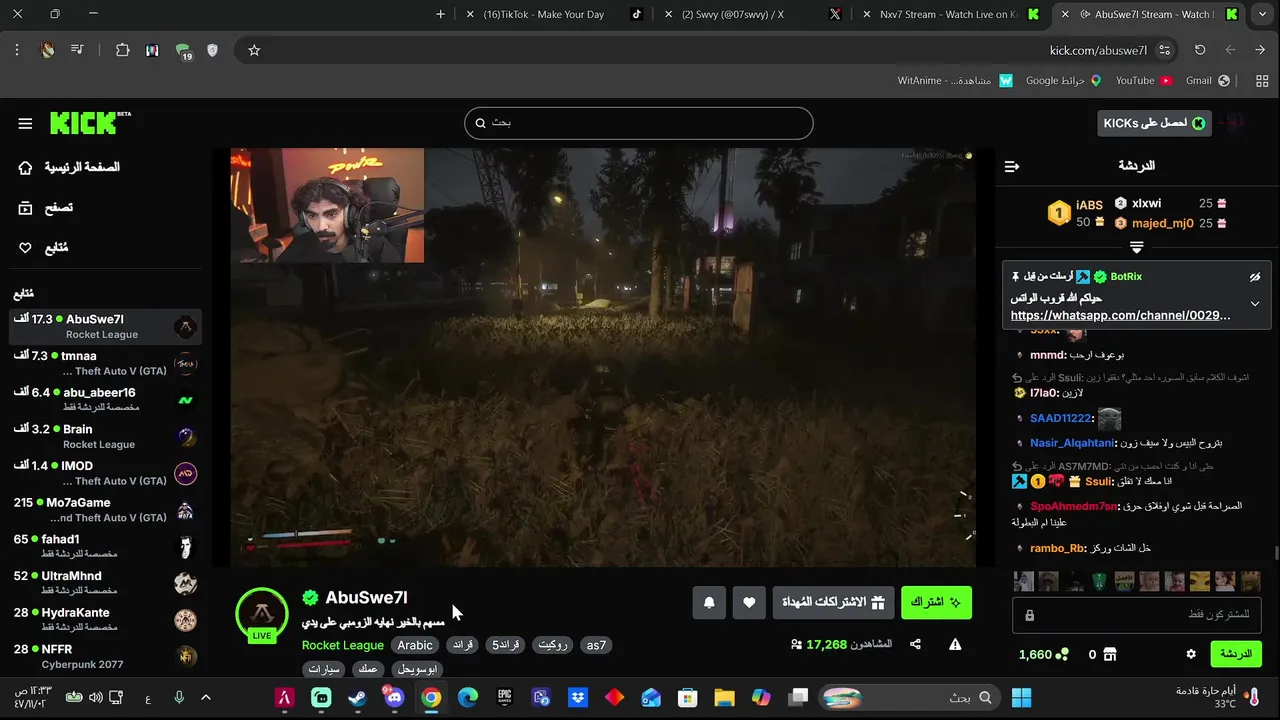Click username SAAD11222 in chat

[1061, 418]
